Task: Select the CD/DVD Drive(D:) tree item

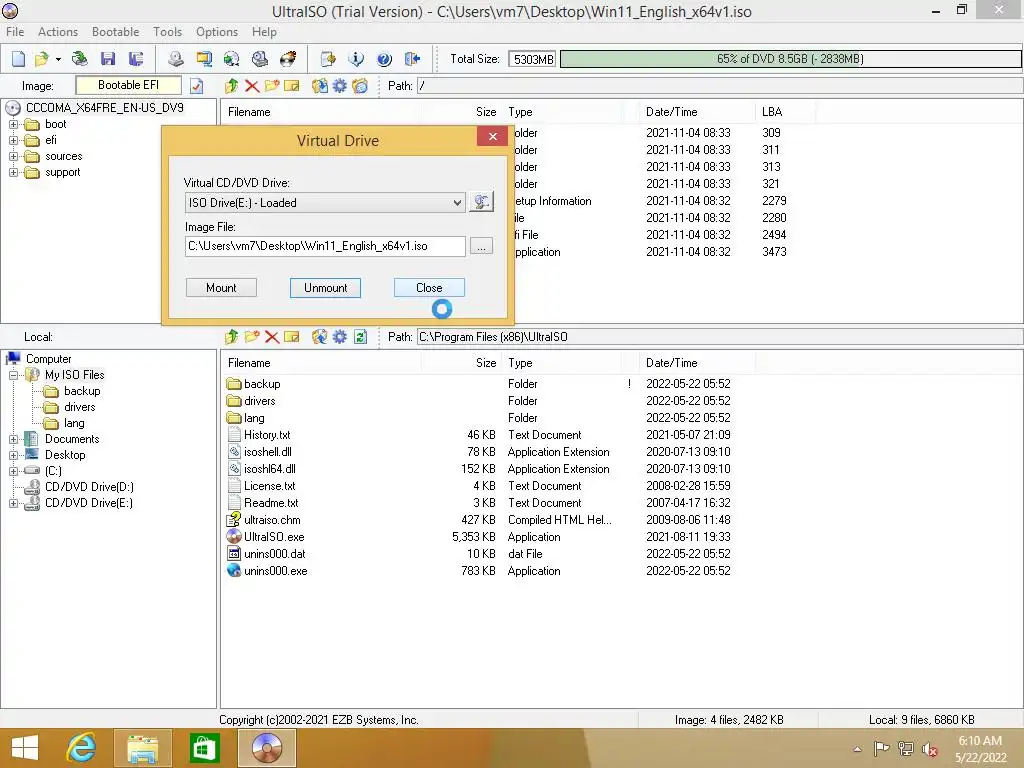Action: coord(89,487)
